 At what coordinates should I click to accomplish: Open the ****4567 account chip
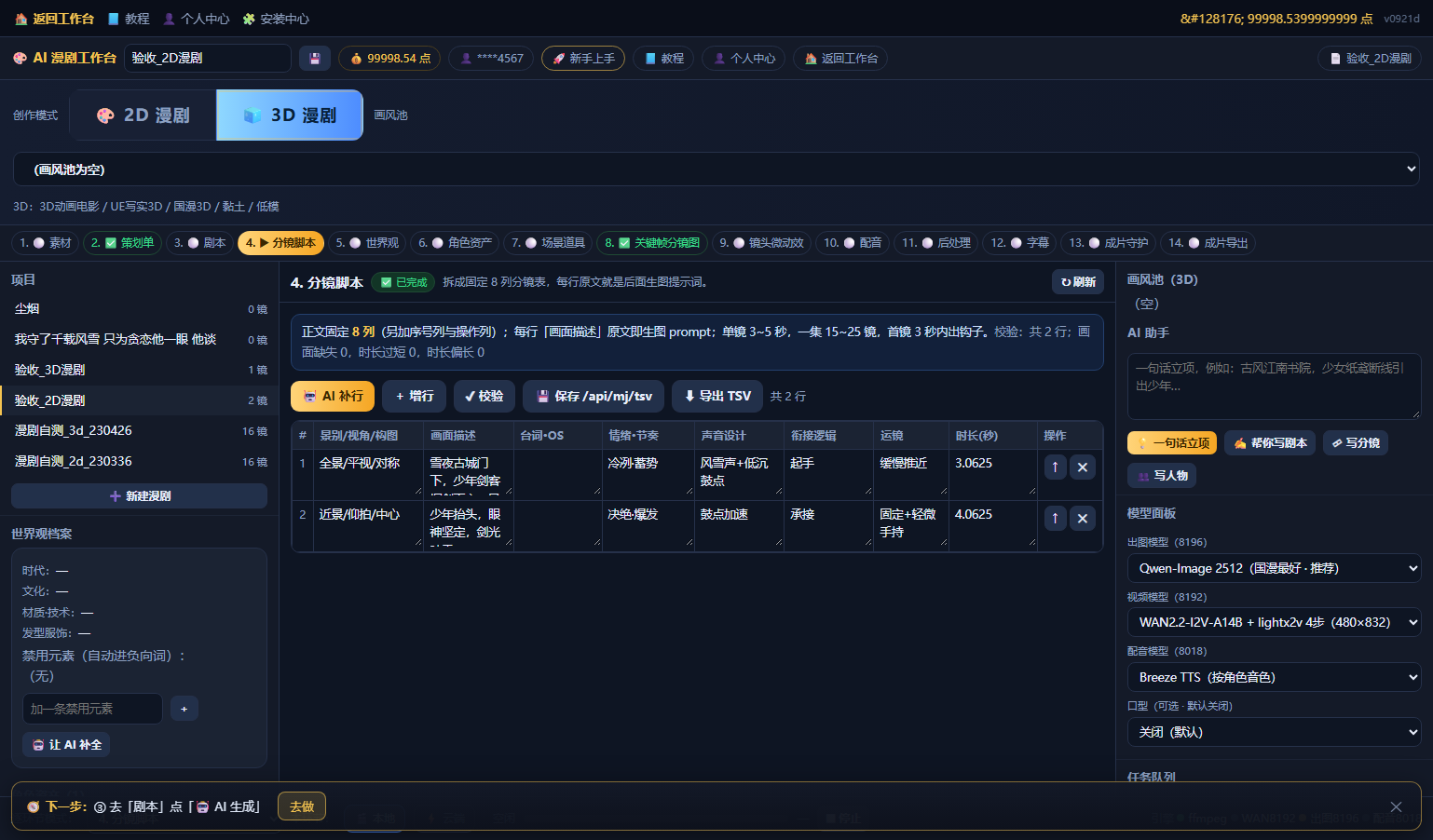pyautogui.click(x=491, y=58)
